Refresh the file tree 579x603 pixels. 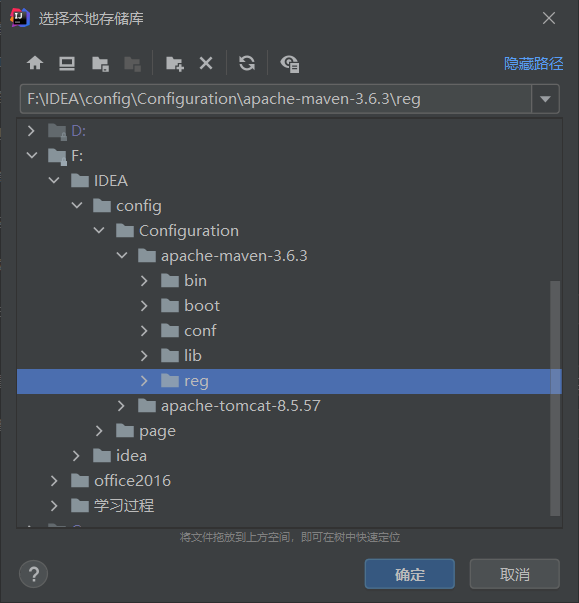tap(247, 63)
